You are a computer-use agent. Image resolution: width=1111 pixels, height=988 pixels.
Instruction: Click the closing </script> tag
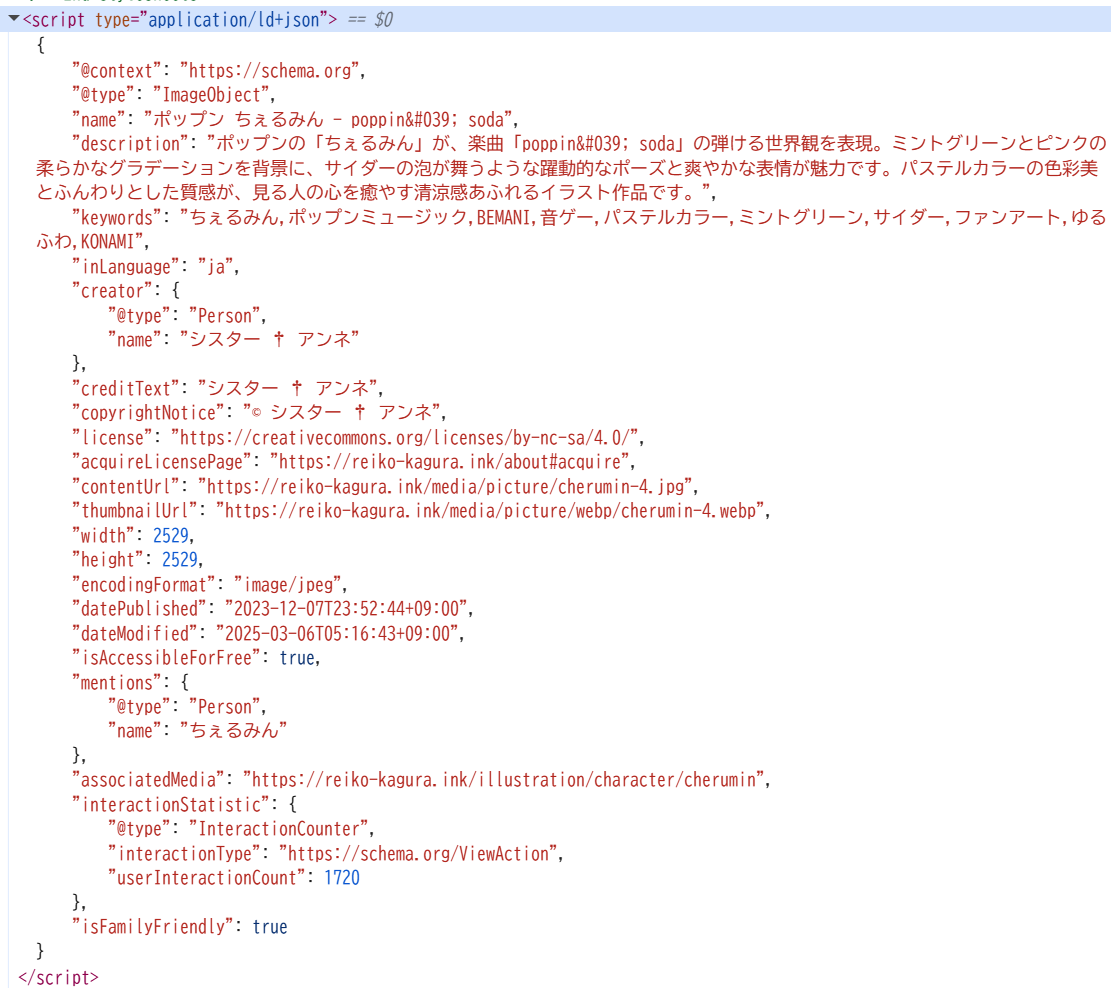58,977
